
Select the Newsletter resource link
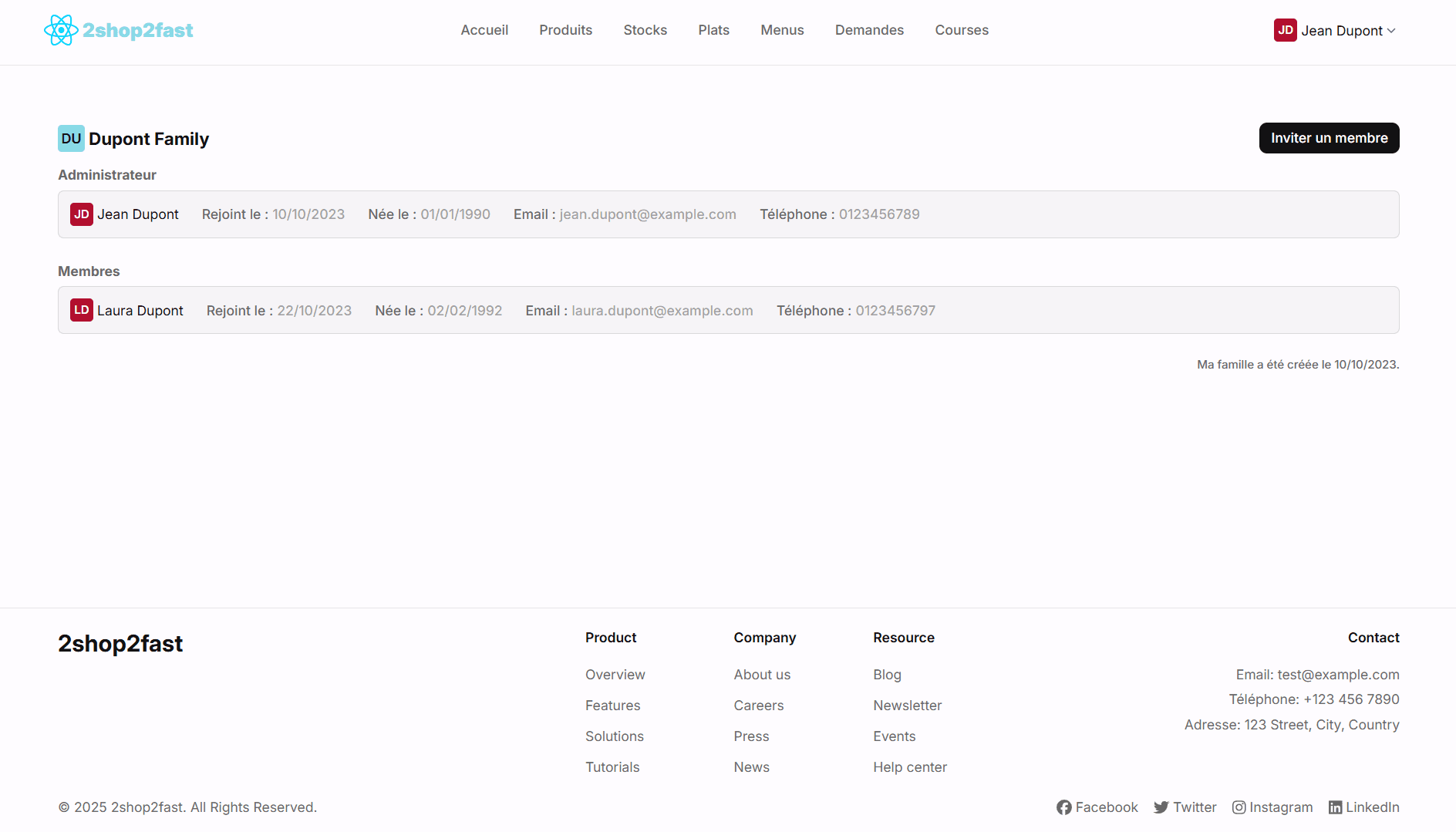tap(907, 706)
